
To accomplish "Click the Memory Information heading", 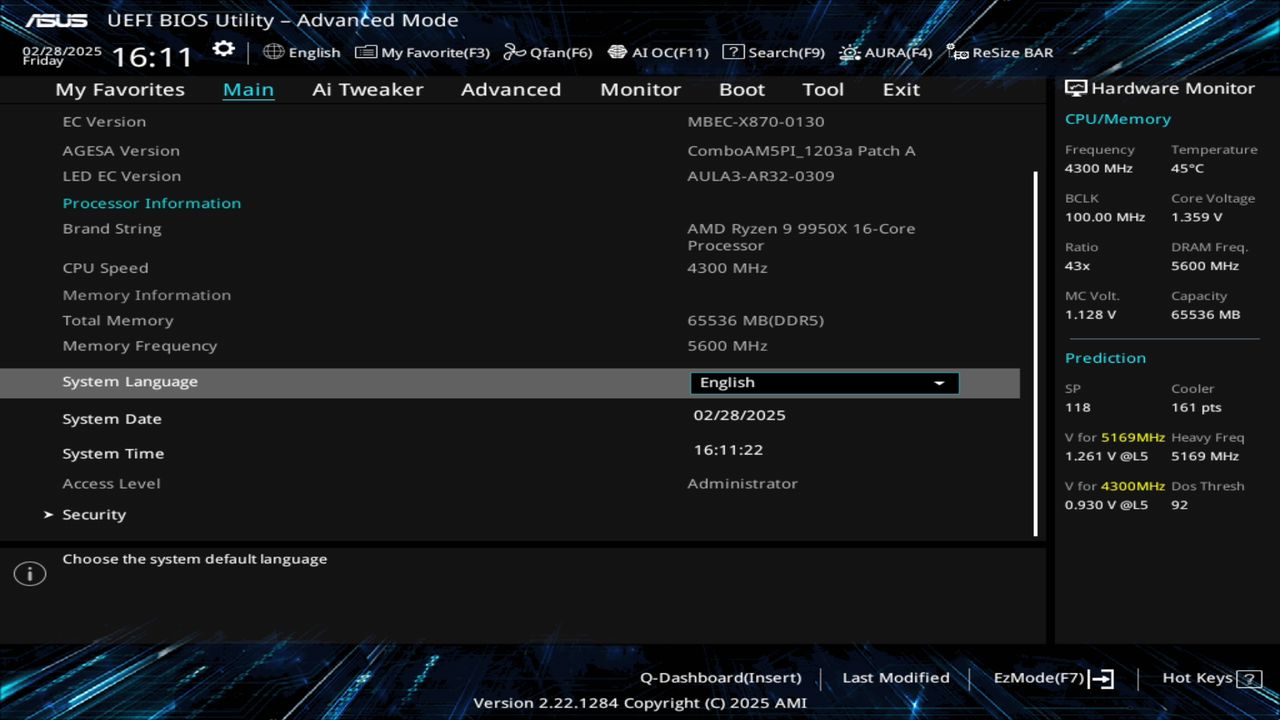I will click(147, 295).
